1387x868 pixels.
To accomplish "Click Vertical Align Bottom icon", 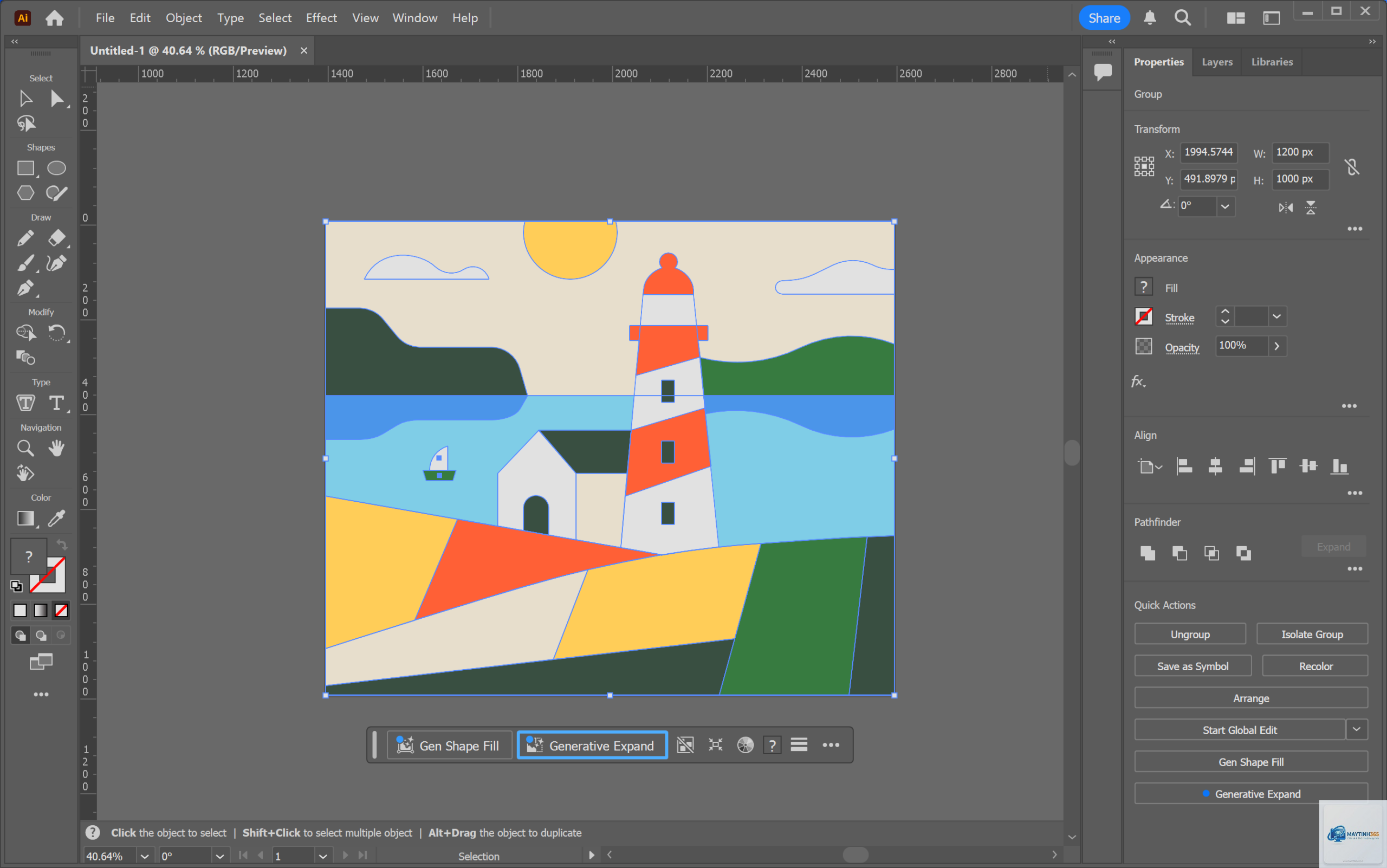I will pyautogui.click(x=1339, y=466).
